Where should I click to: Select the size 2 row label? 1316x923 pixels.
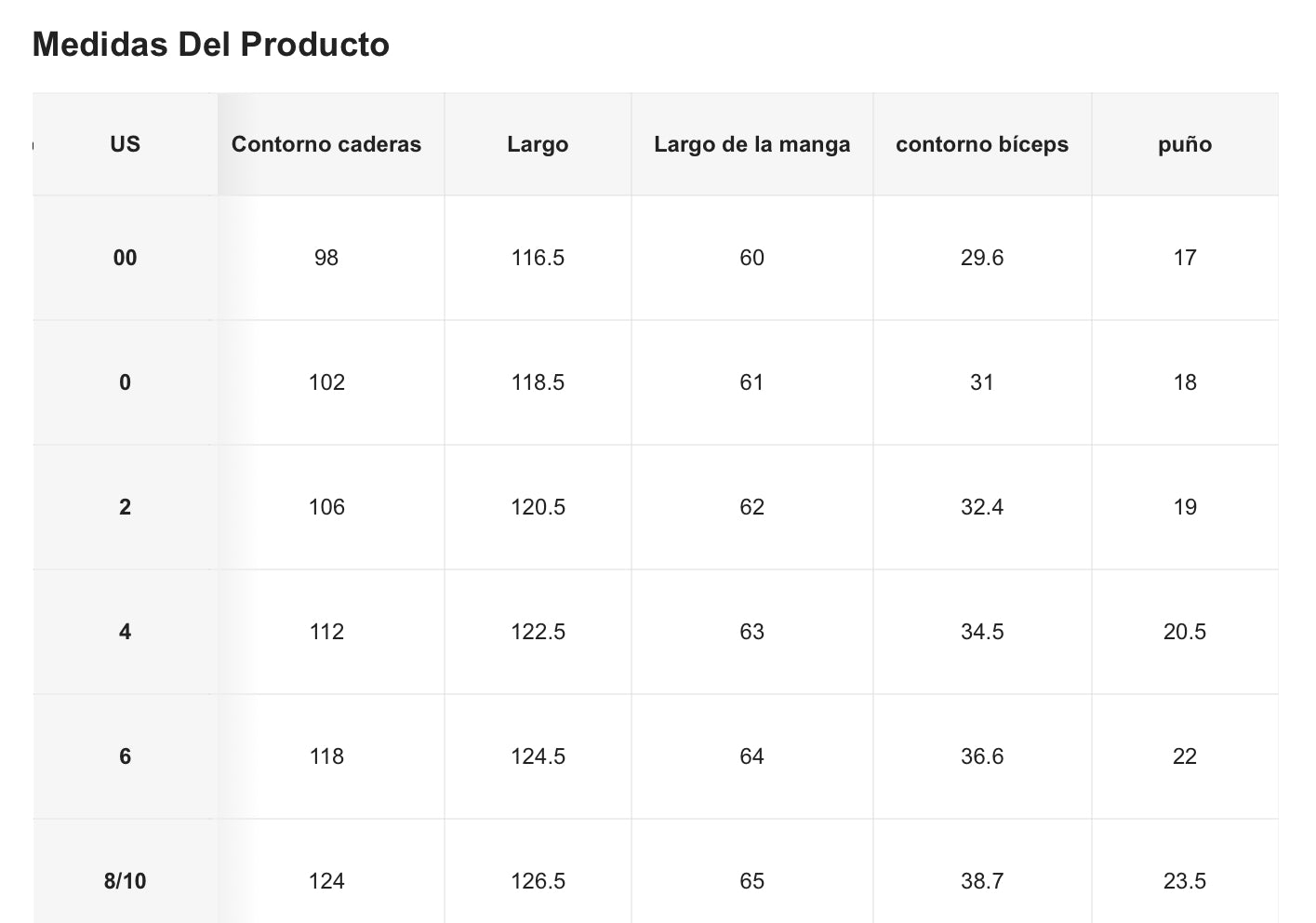125,507
